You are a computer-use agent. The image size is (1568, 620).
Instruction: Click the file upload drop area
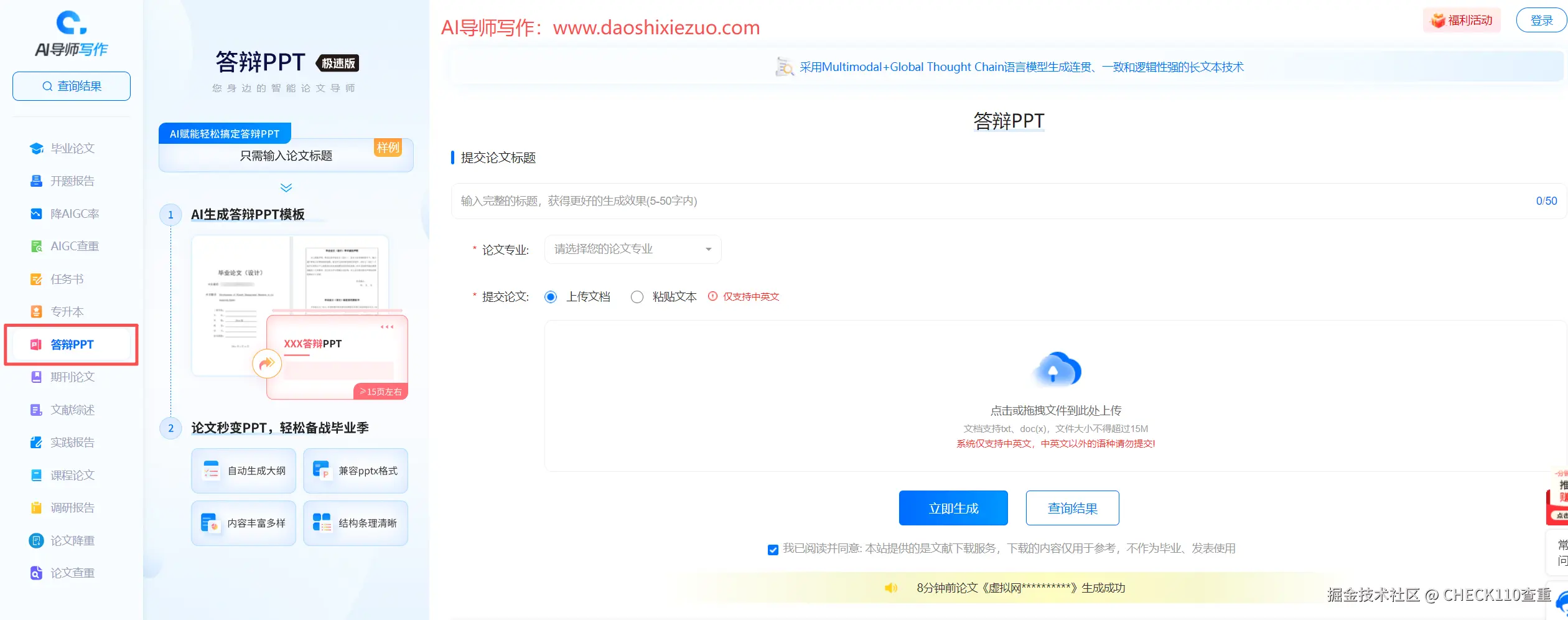(x=1055, y=396)
